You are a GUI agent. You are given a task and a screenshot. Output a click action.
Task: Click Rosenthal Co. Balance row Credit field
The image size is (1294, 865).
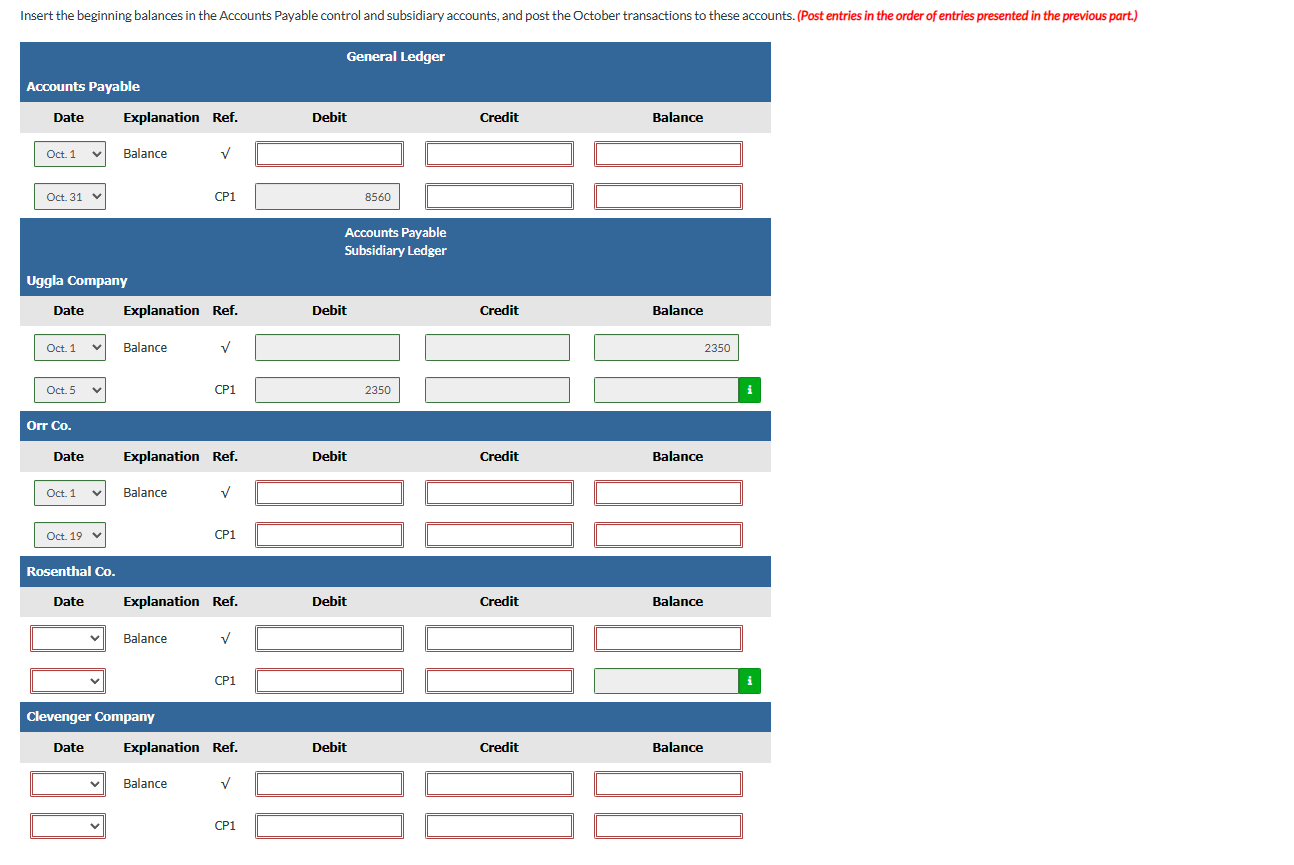[x=499, y=638]
